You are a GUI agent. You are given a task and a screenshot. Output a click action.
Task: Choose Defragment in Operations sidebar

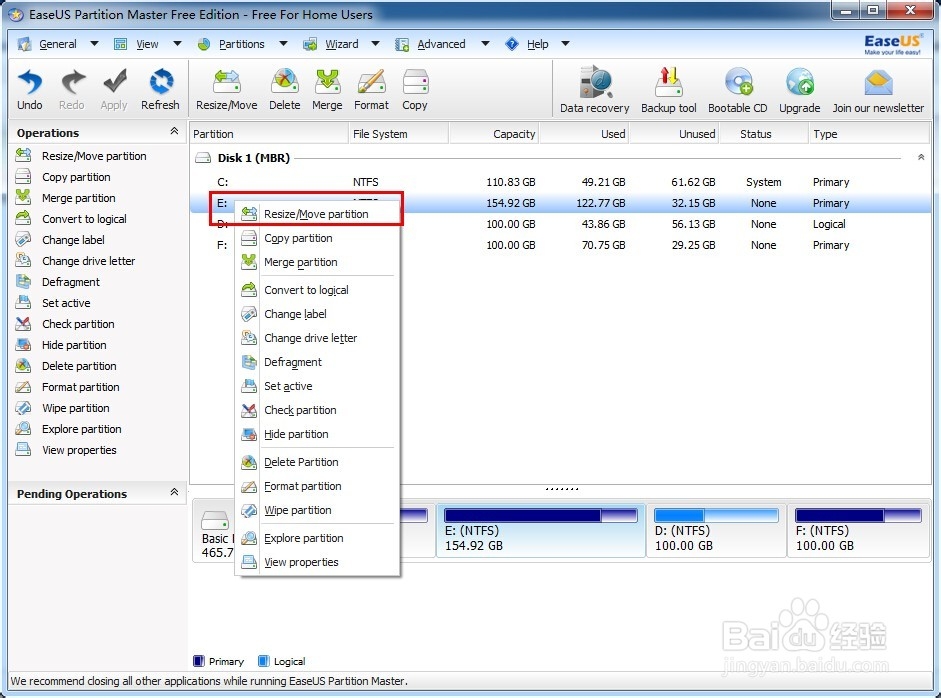(x=71, y=282)
